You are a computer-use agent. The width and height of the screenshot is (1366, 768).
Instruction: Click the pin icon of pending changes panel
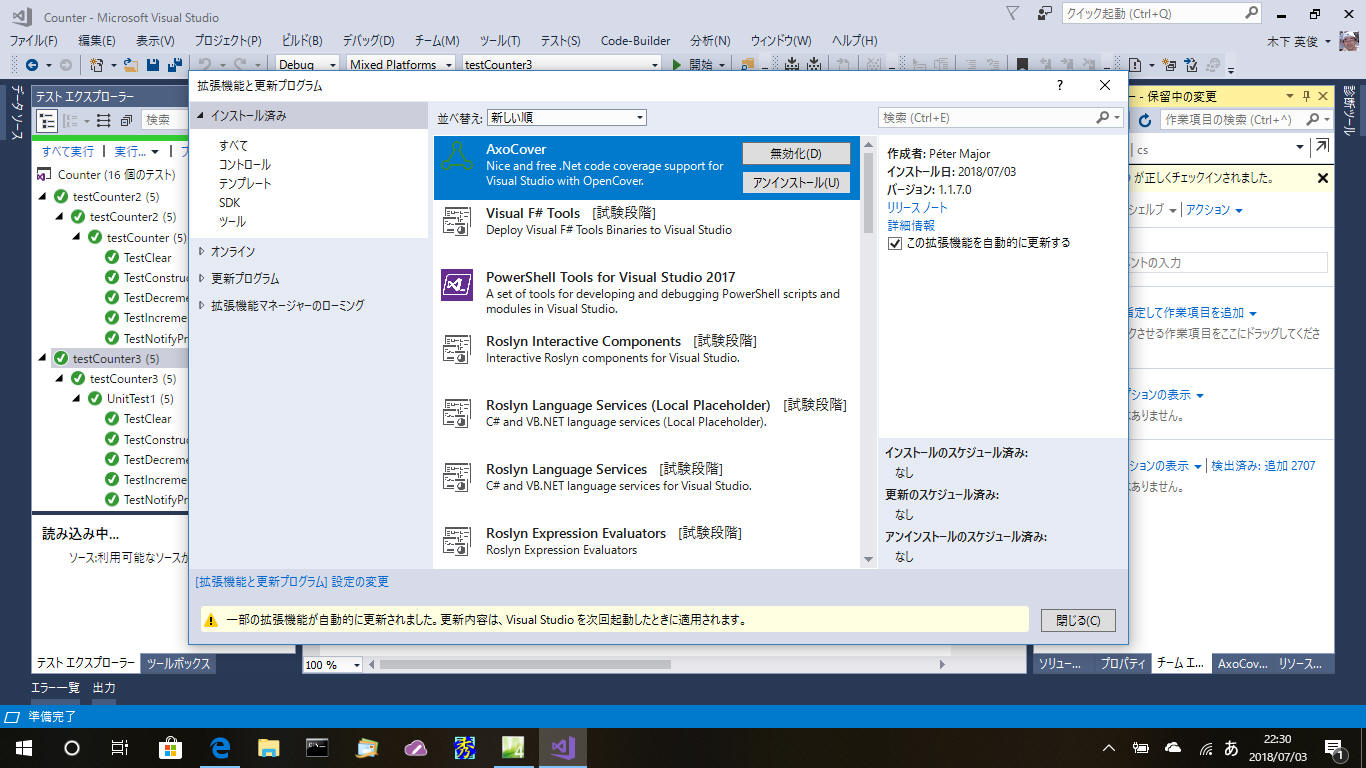coord(1306,97)
